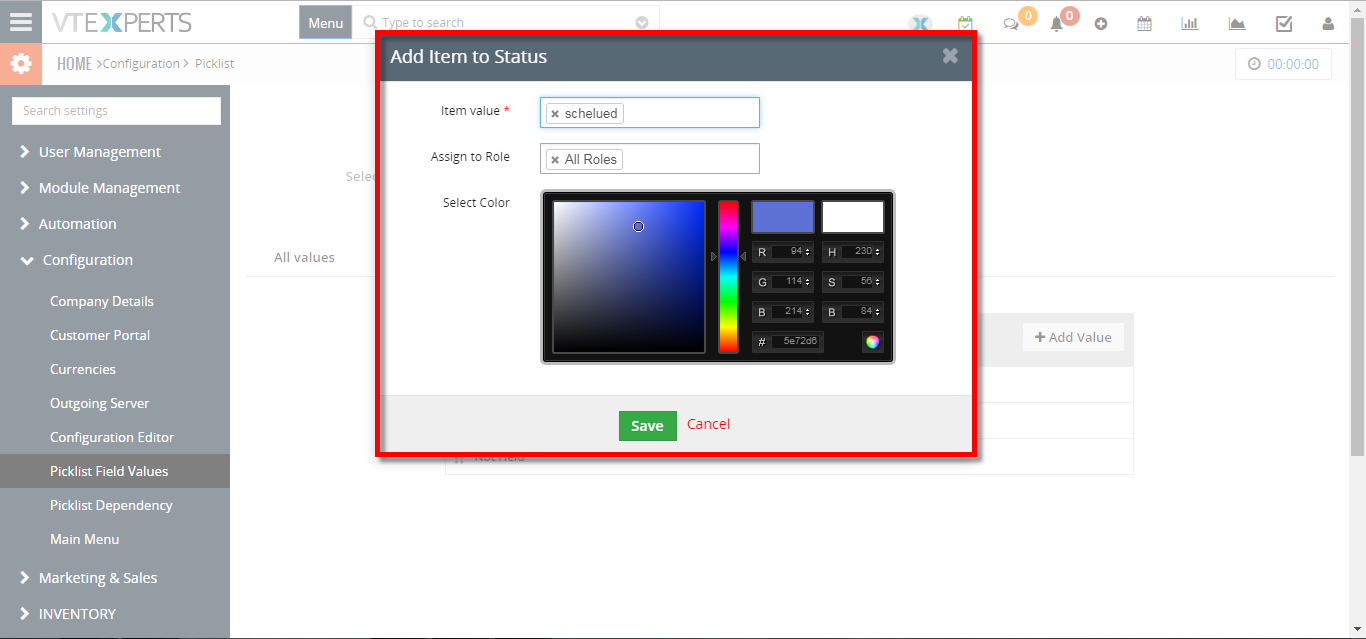Click the Add Value button
The width and height of the screenshot is (1366, 639).
tap(1073, 337)
